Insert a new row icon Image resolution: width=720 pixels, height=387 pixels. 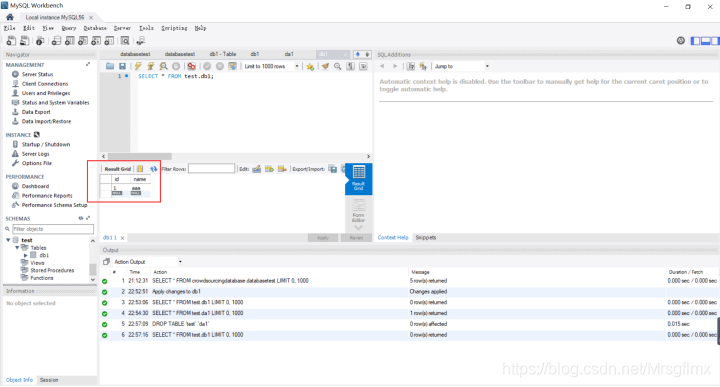(x=270, y=169)
